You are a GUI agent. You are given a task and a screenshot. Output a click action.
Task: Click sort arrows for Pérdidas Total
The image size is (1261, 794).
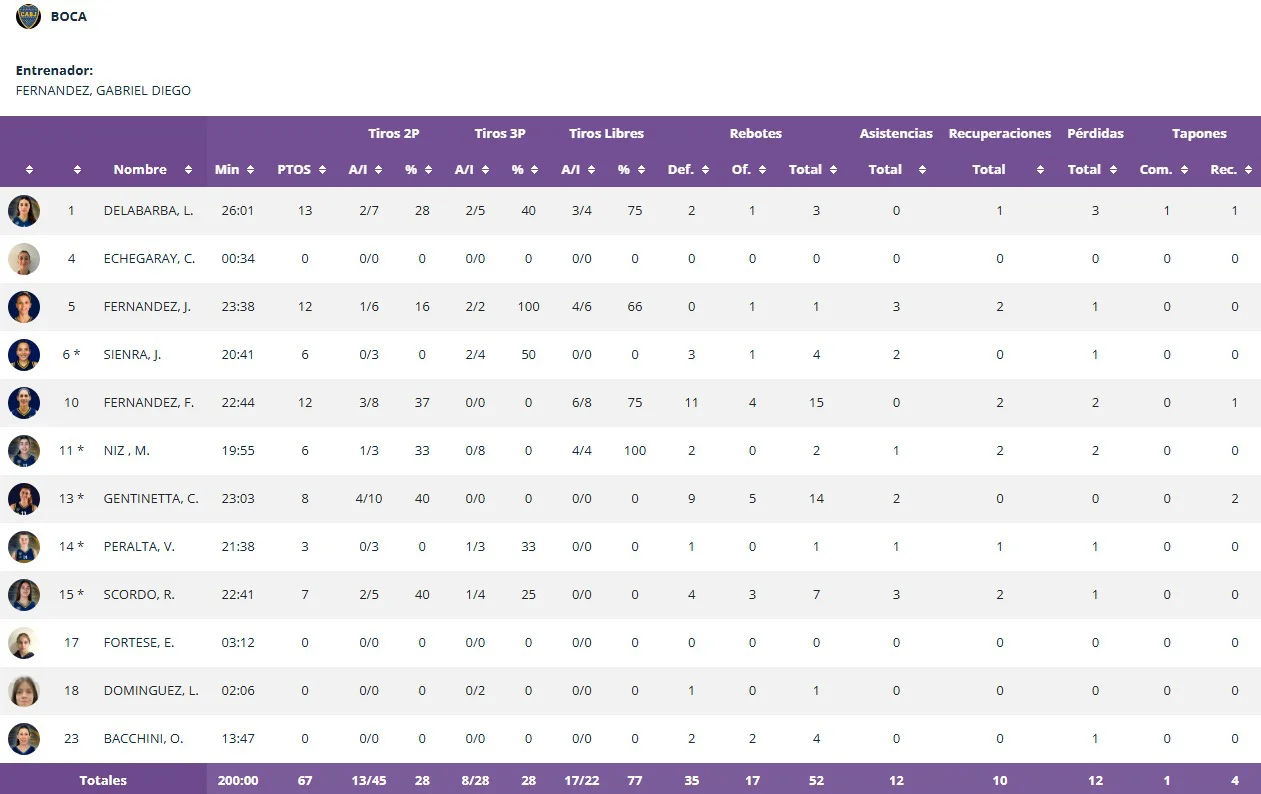(x=1112, y=170)
